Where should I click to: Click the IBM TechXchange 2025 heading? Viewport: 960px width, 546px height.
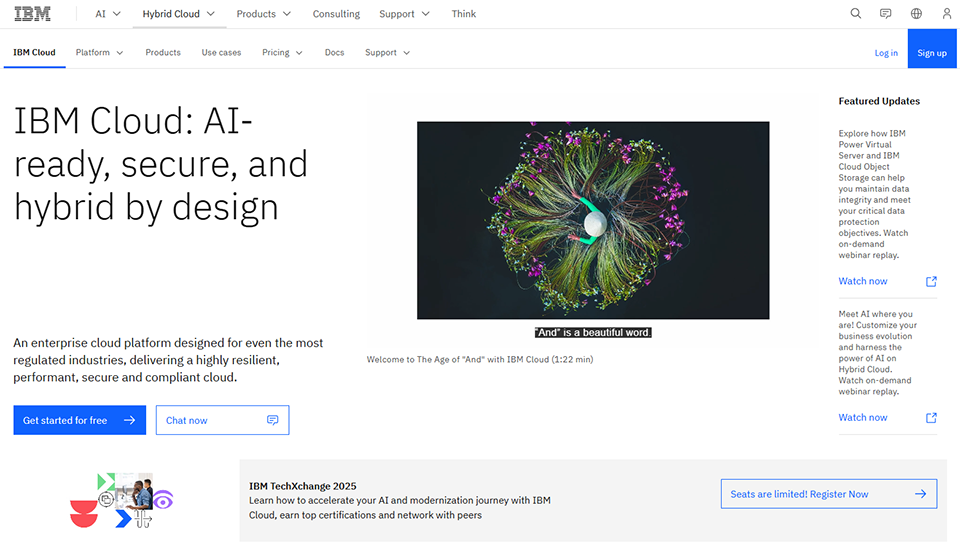click(x=302, y=486)
